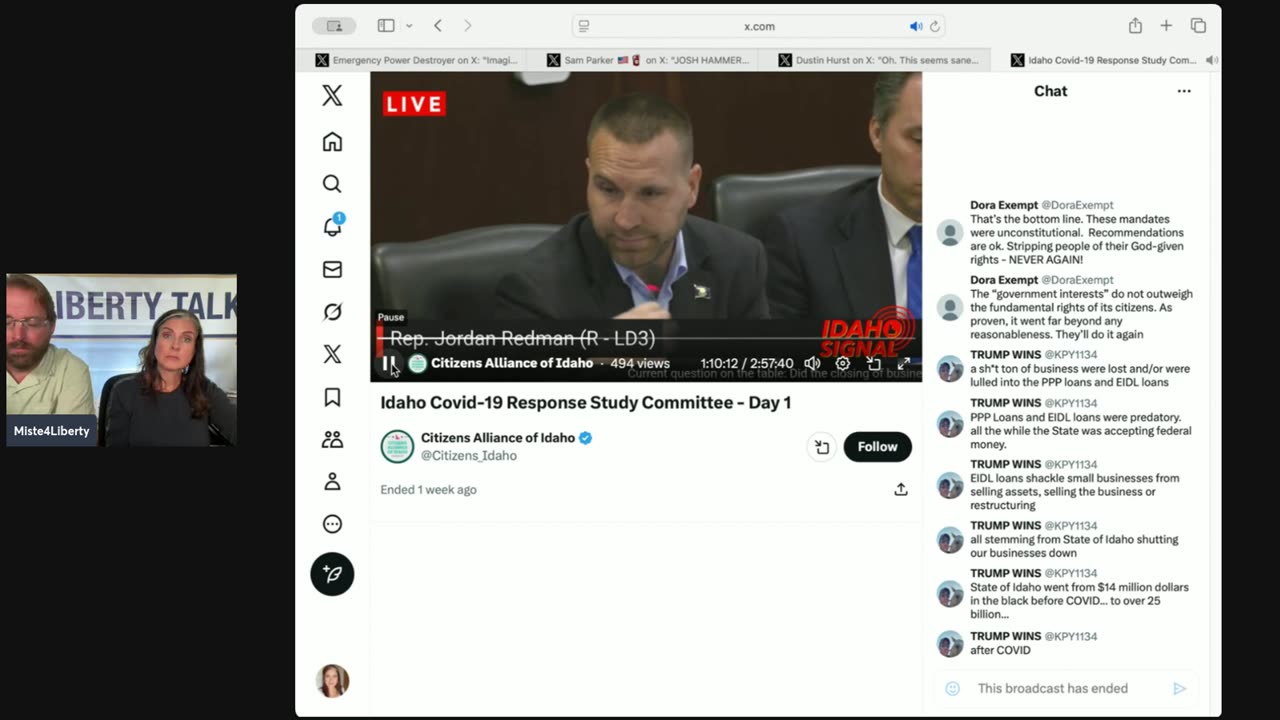
Task: Open Grok icon in sidebar
Action: pyautogui.click(x=332, y=312)
